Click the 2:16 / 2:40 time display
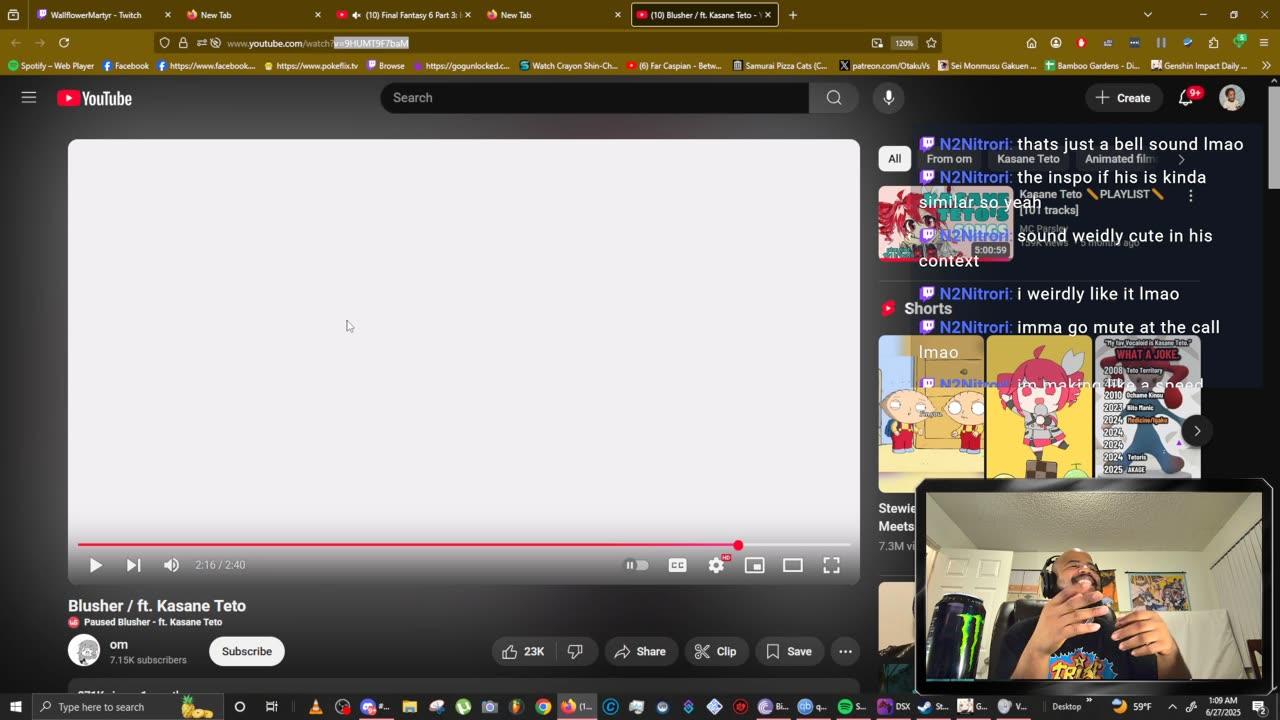The width and height of the screenshot is (1280, 720). (220, 565)
